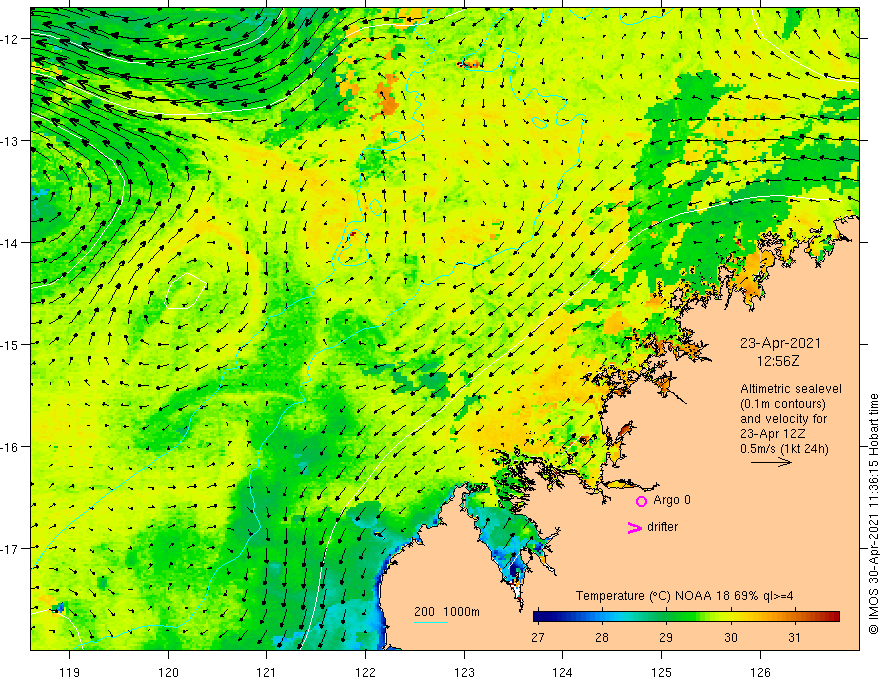Click the time text 12:56Z
Viewport: 880px width, 680px height.
778,361
